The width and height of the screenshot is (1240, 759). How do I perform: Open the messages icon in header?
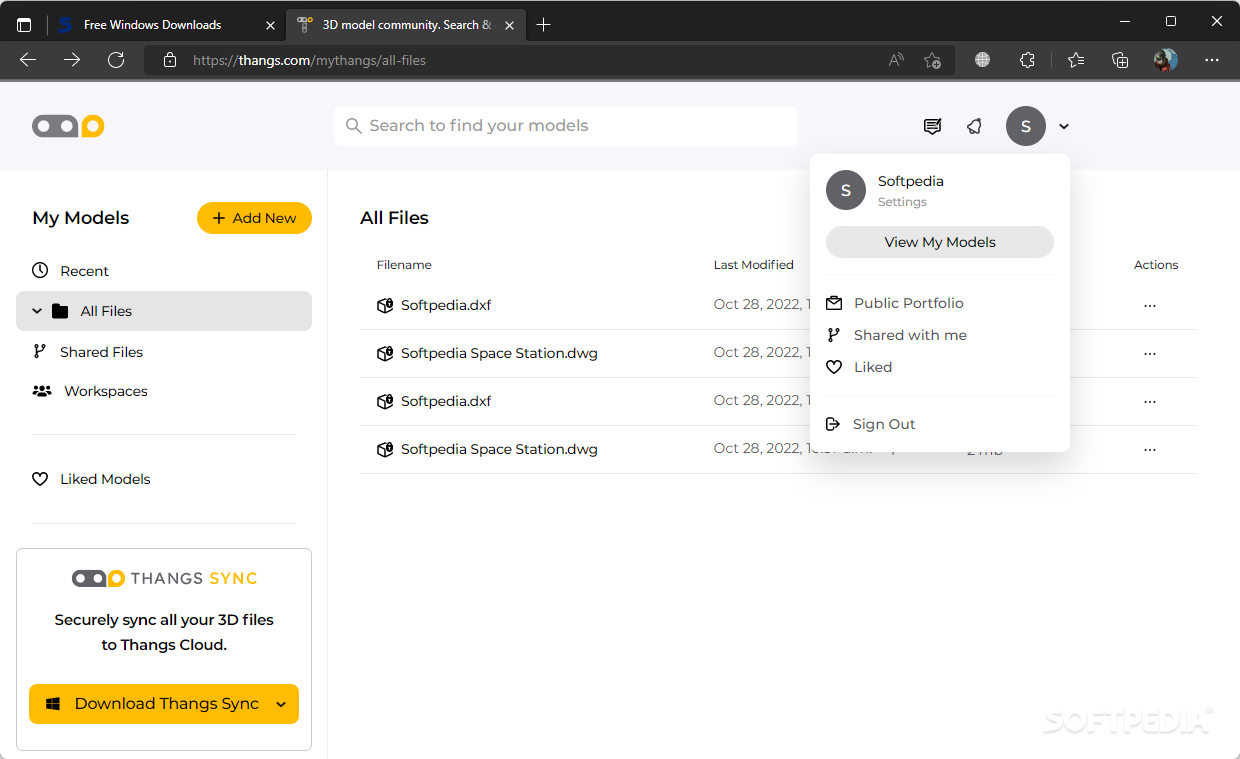point(932,126)
